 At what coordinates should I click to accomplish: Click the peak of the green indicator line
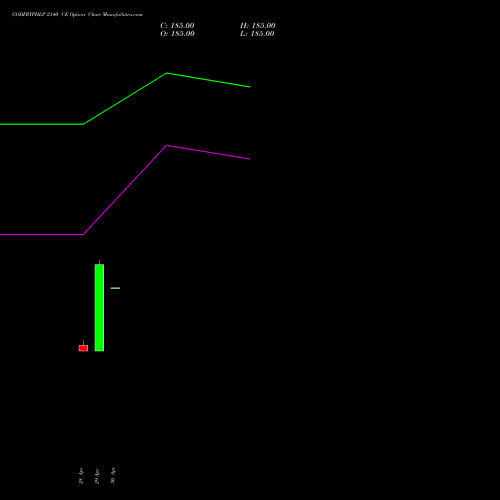[167, 73]
